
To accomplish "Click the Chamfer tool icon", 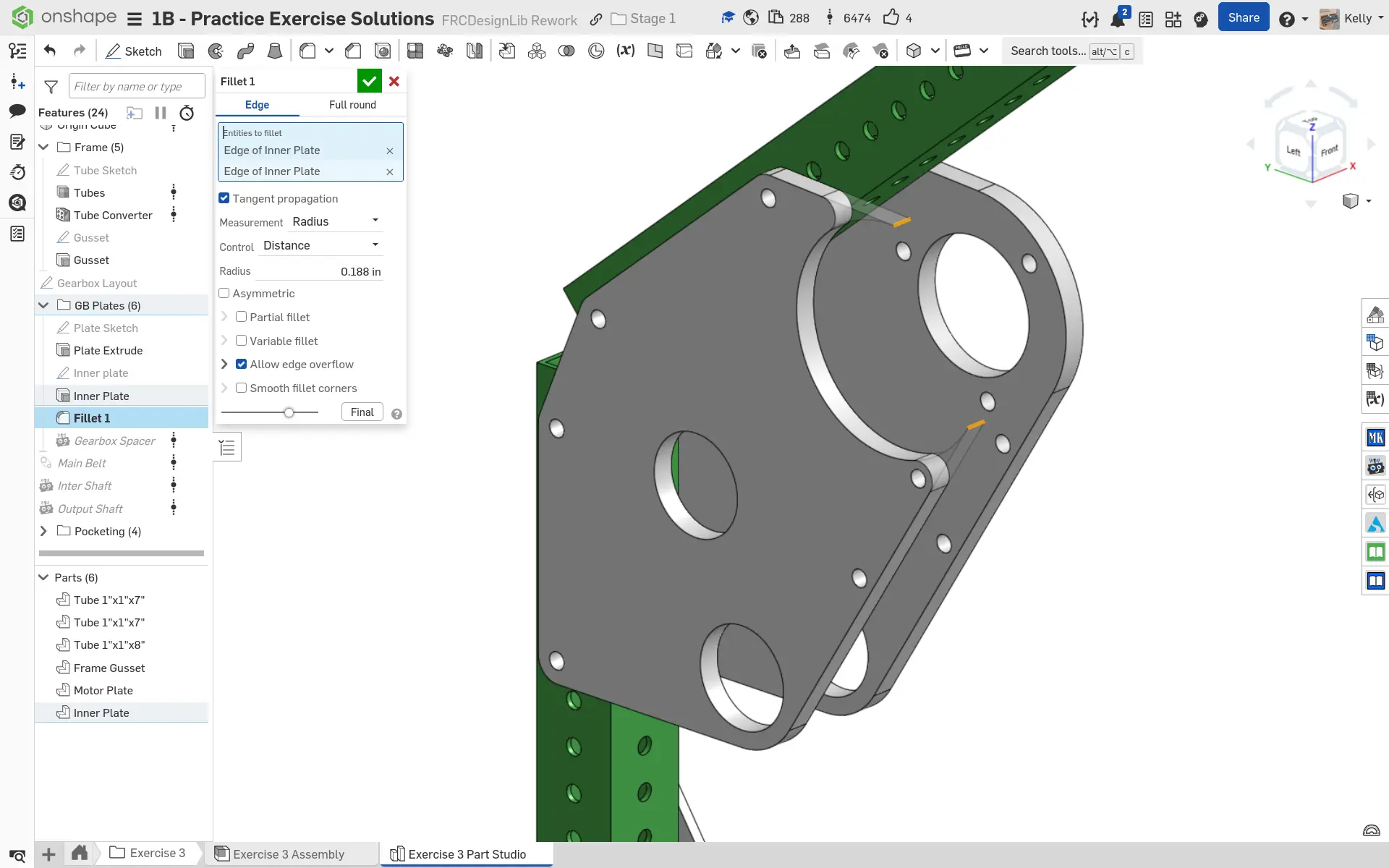I will coord(353,51).
